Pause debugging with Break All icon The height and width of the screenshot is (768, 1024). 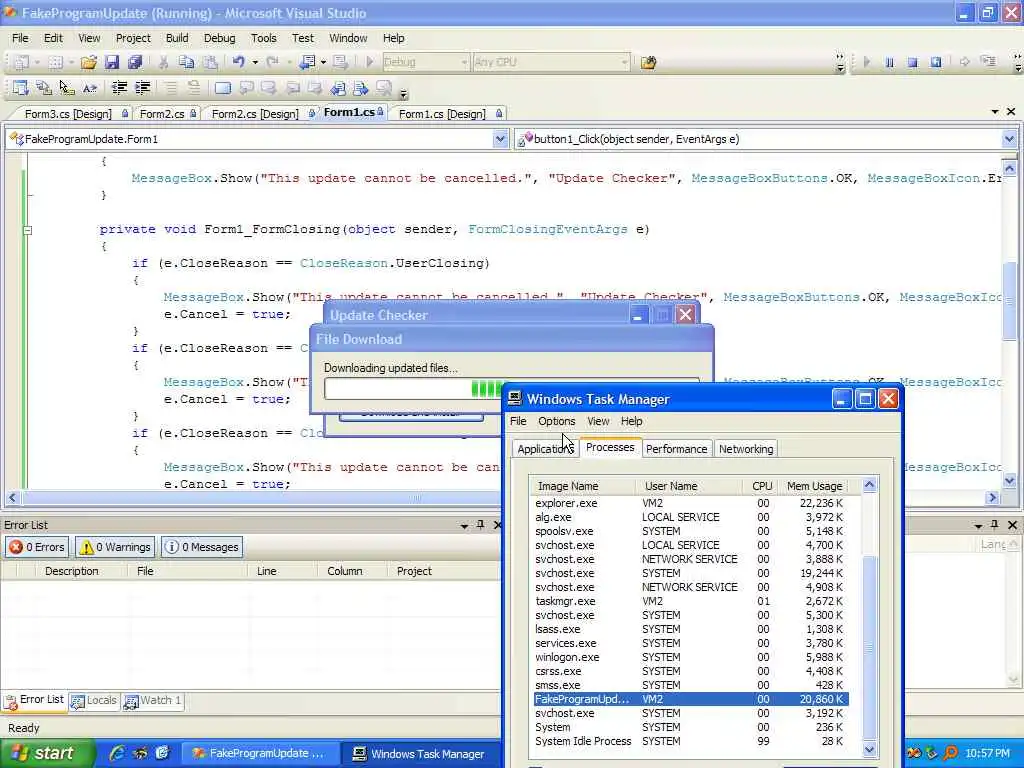tap(889, 62)
